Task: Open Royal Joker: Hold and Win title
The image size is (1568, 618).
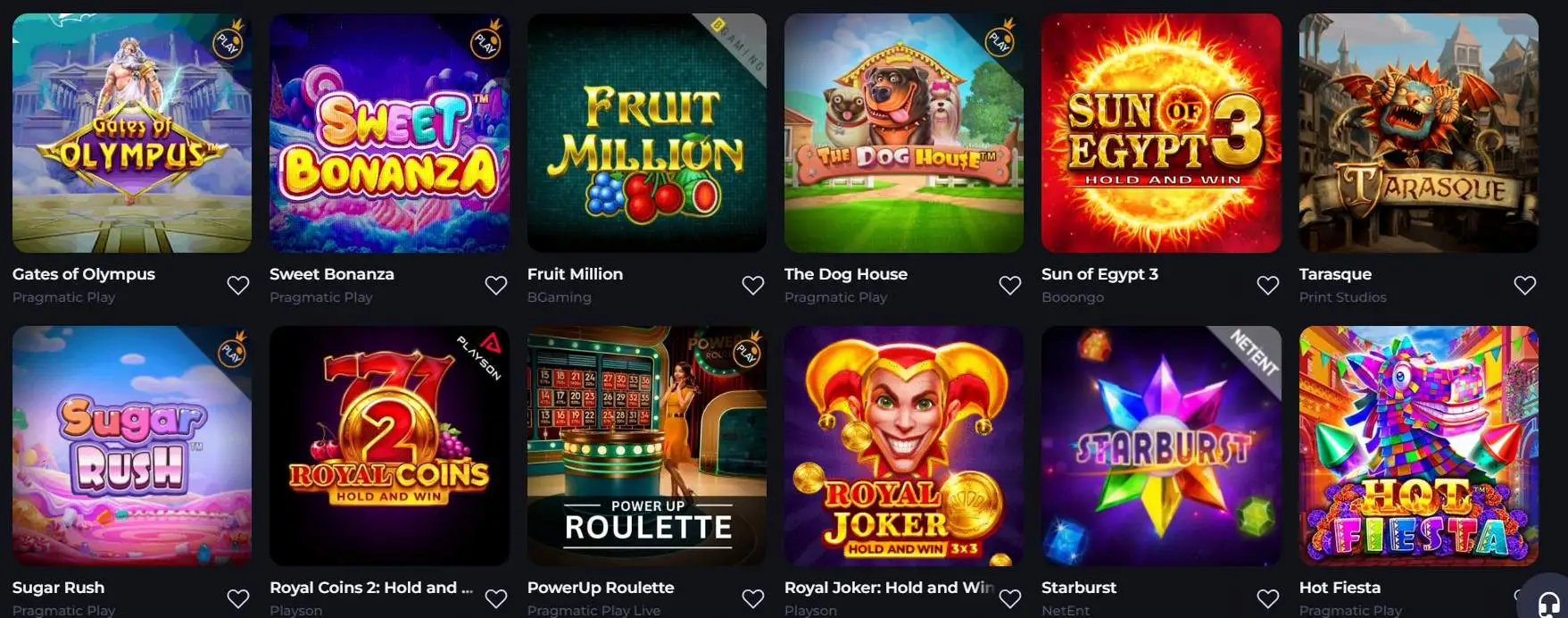Action: 889,588
